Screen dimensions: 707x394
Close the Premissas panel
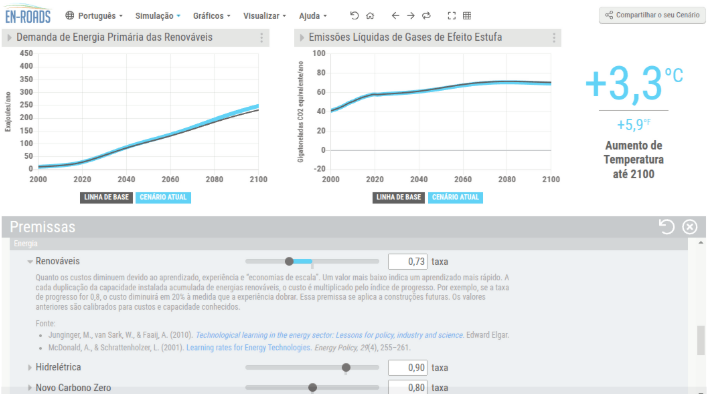click(x=690, y=226)
